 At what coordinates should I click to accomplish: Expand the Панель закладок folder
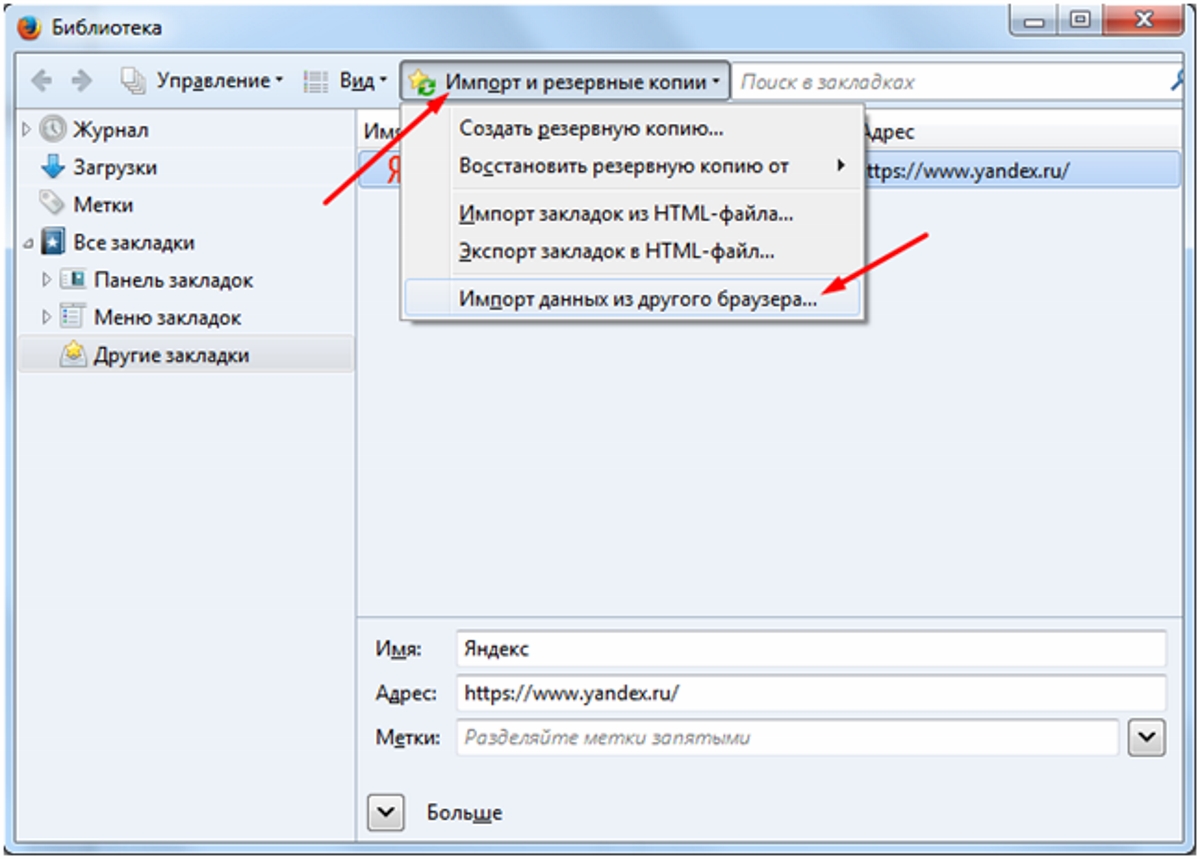[46, 280]
